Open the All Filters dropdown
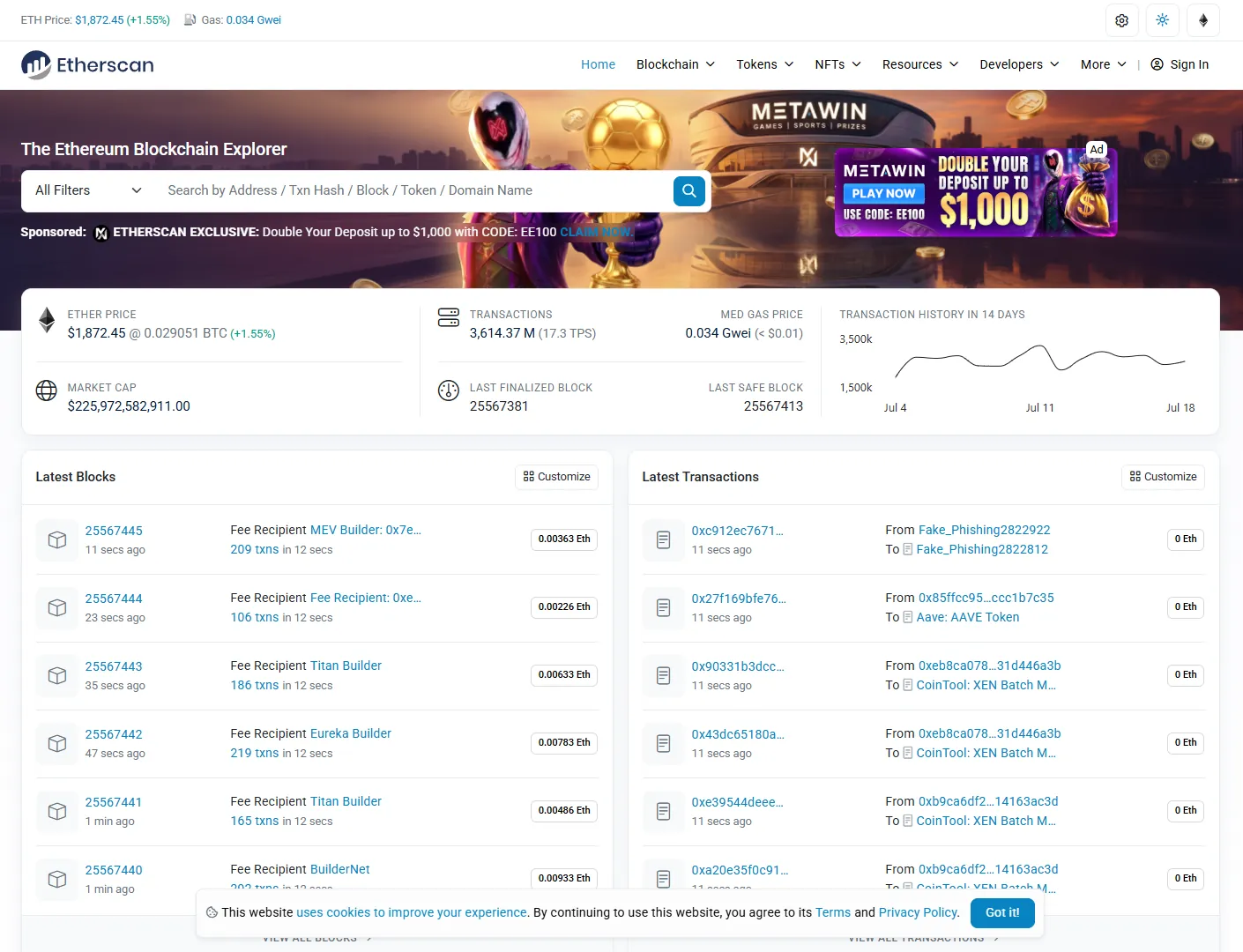1243x952 pixels. pyautogui.click(x=88, y=190)
